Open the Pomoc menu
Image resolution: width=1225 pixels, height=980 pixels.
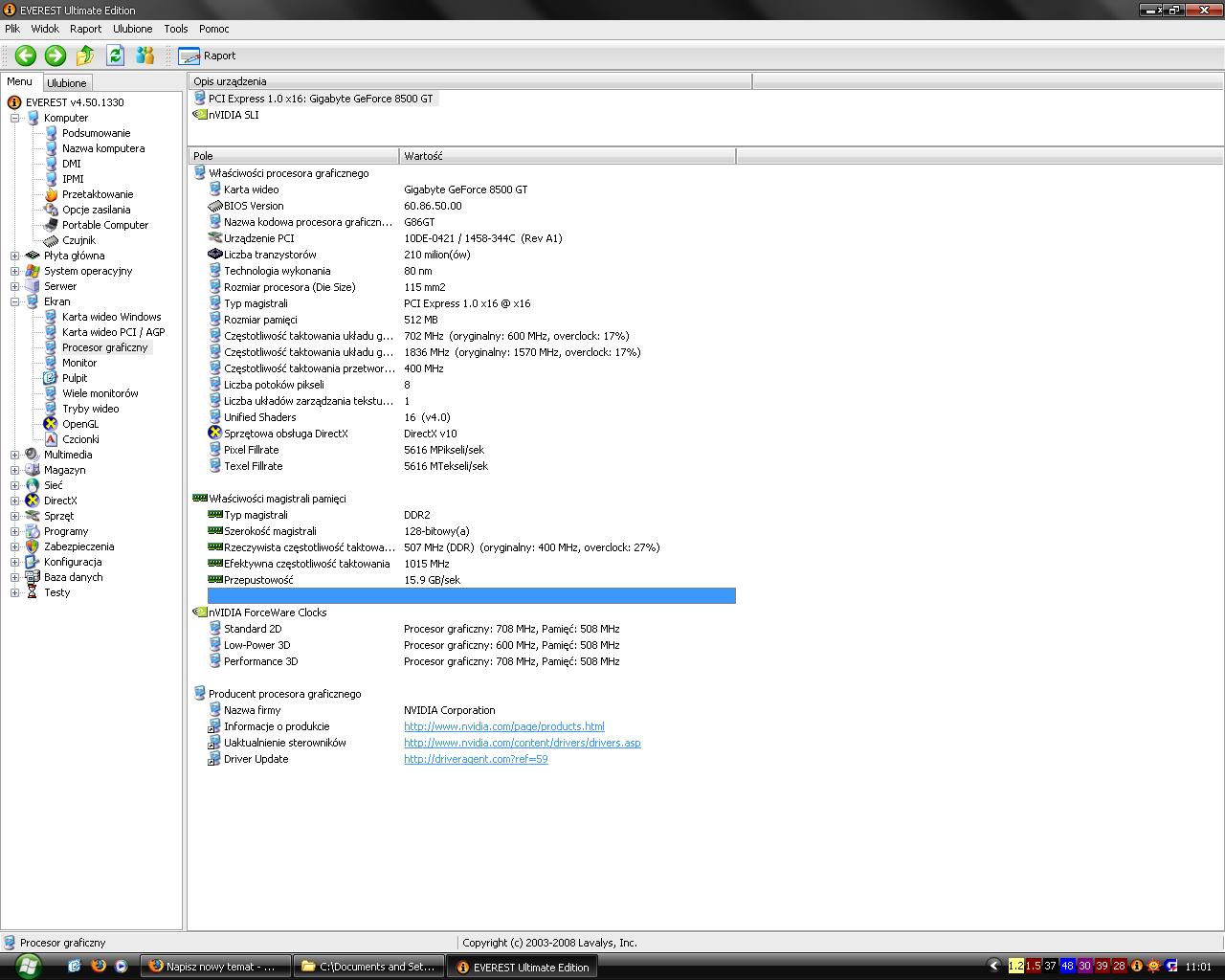coord(214,29)
